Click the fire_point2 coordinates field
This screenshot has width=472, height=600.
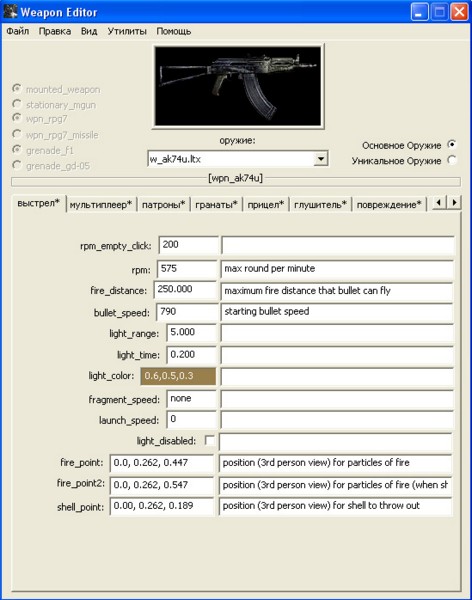pyautogui.click(x=162, y=485)
